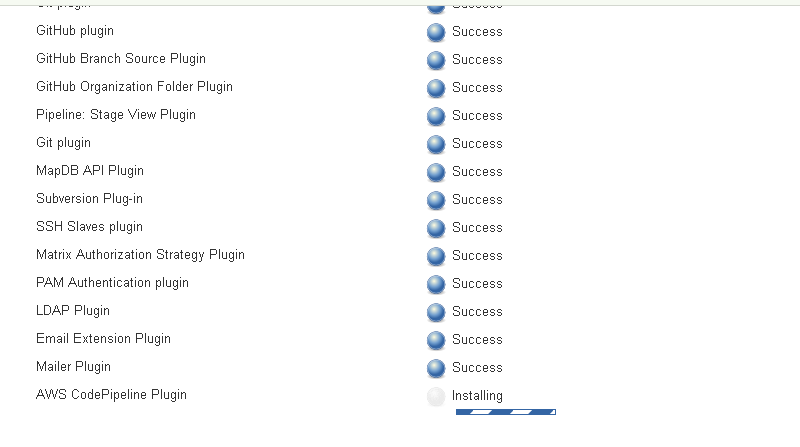
Task: Click the Pipeline: Stage View Plugin label
Action: pos(116,115)
